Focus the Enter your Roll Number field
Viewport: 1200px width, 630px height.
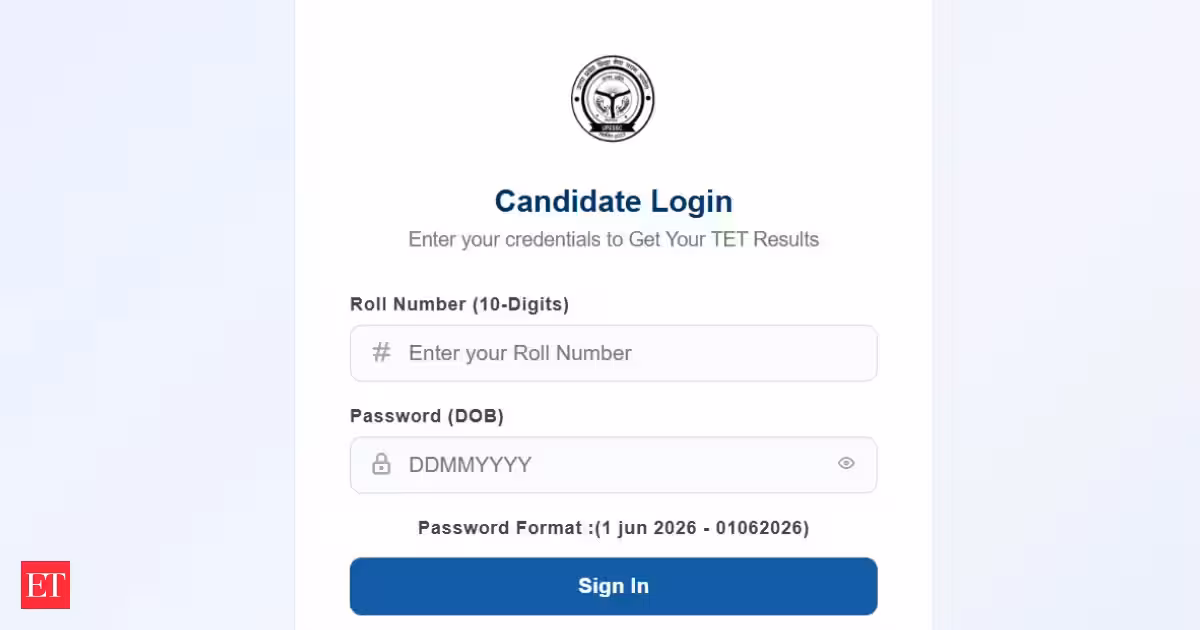point(613,353)
